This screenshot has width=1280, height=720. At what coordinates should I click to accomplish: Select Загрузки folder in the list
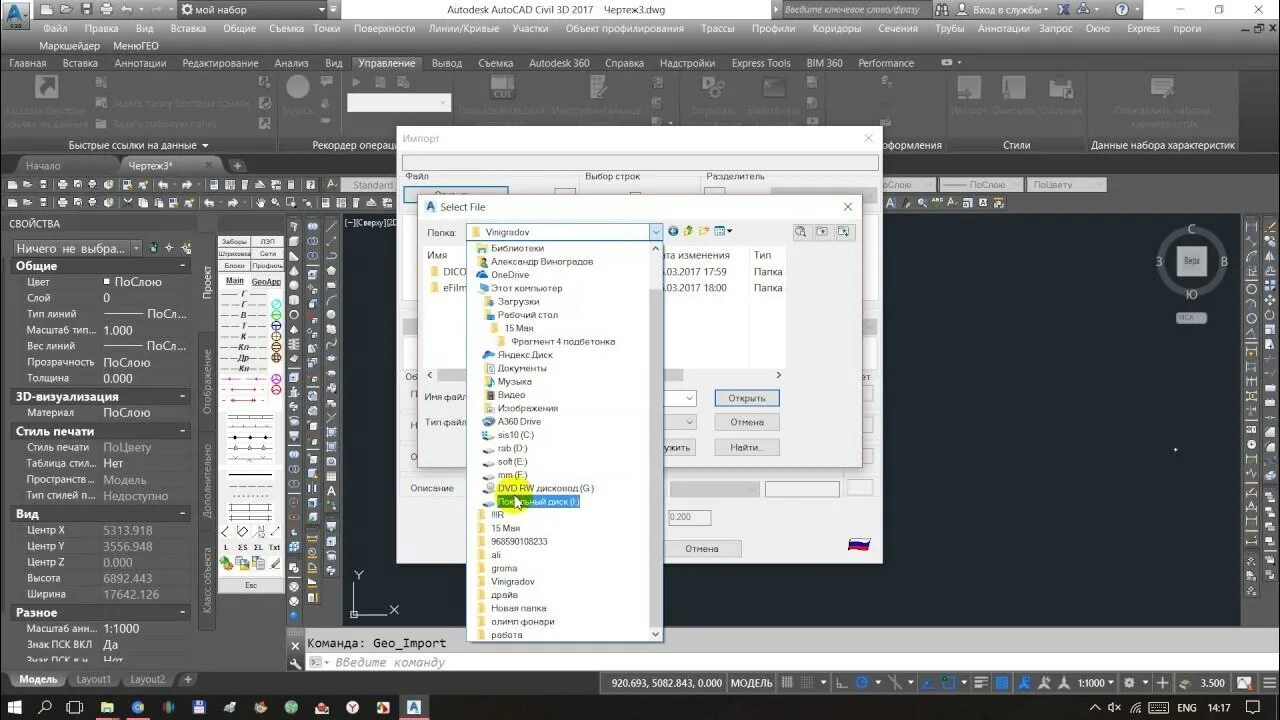click(x=519, y=301)
